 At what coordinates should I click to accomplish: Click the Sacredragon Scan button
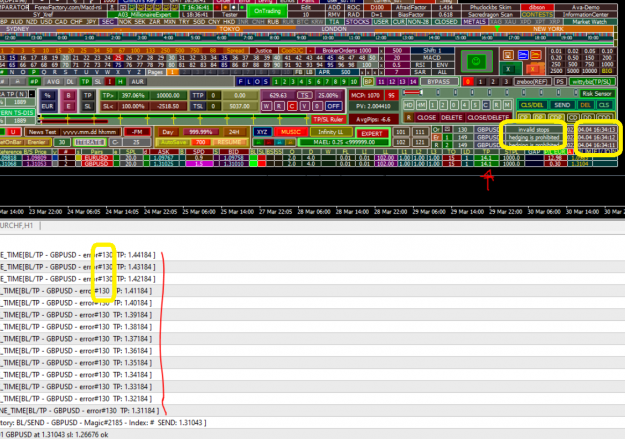pyautogui.click(x=490, y=14)
